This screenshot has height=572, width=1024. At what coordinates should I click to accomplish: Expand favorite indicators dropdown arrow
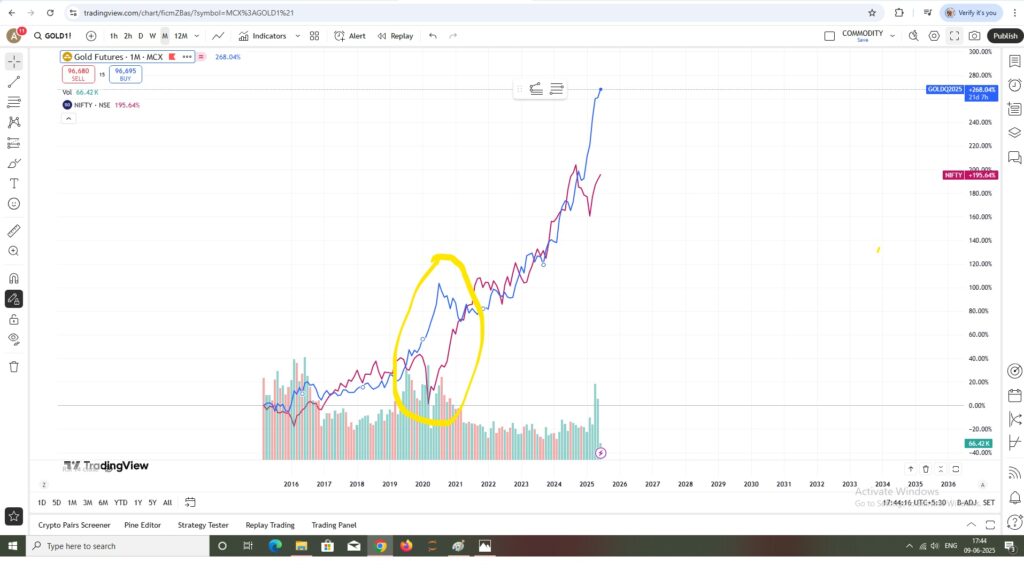pos(298,36)
